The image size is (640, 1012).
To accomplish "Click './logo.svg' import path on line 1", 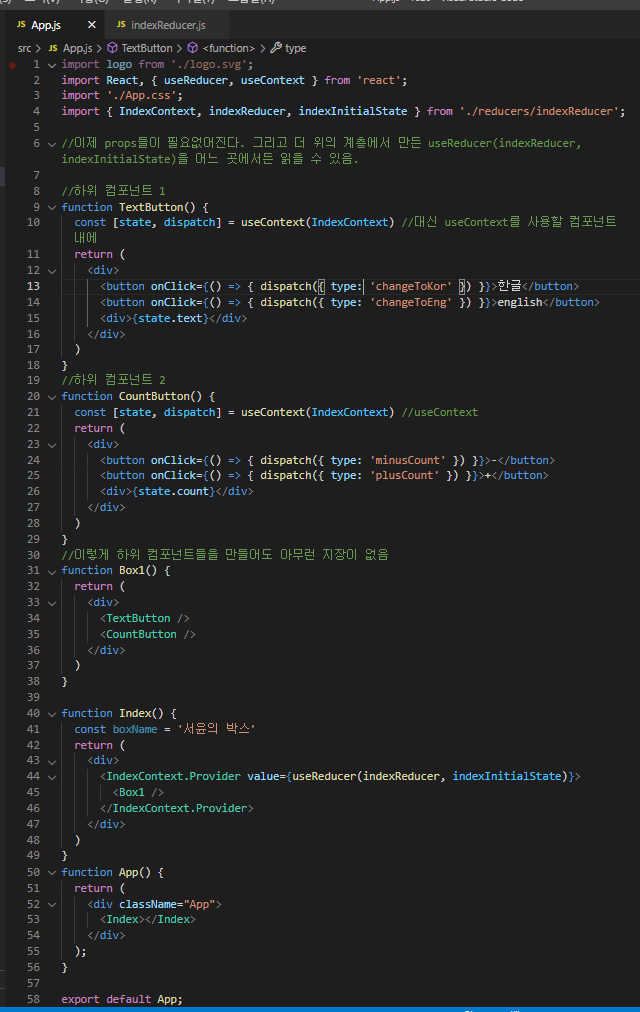I will pos(209,65).
